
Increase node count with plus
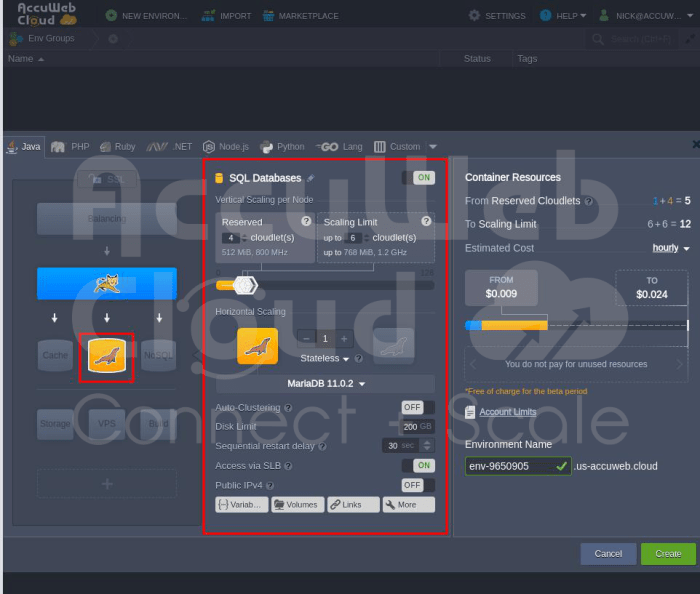(x=344, y=339)
